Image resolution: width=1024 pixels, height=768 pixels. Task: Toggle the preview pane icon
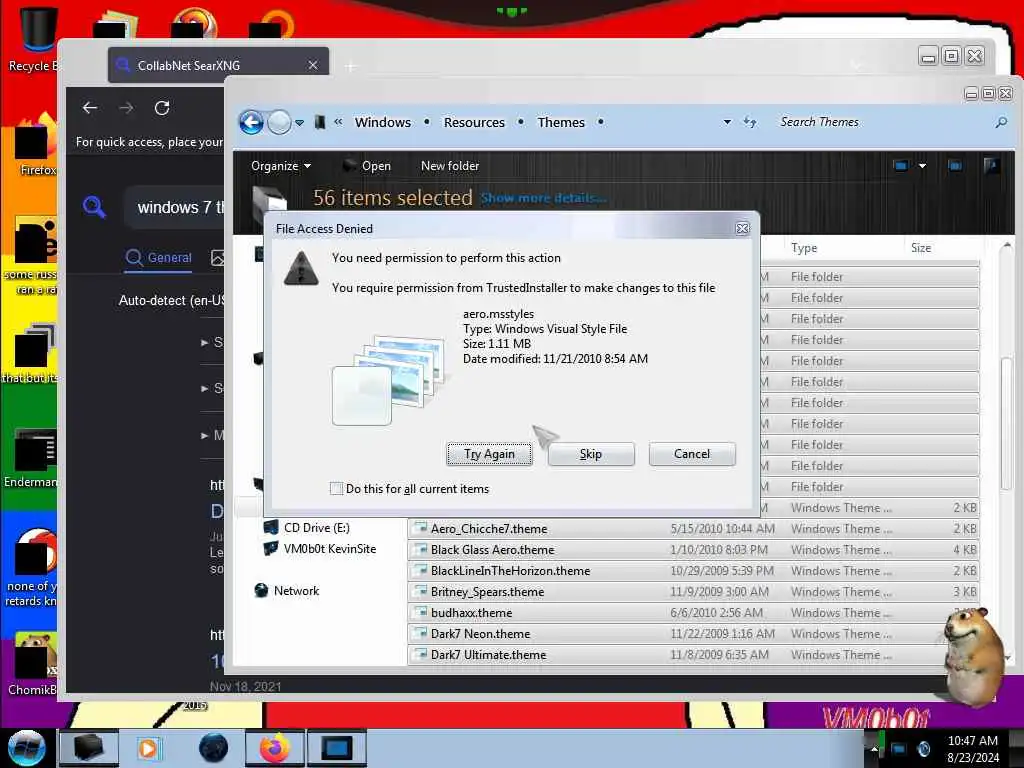955,166
